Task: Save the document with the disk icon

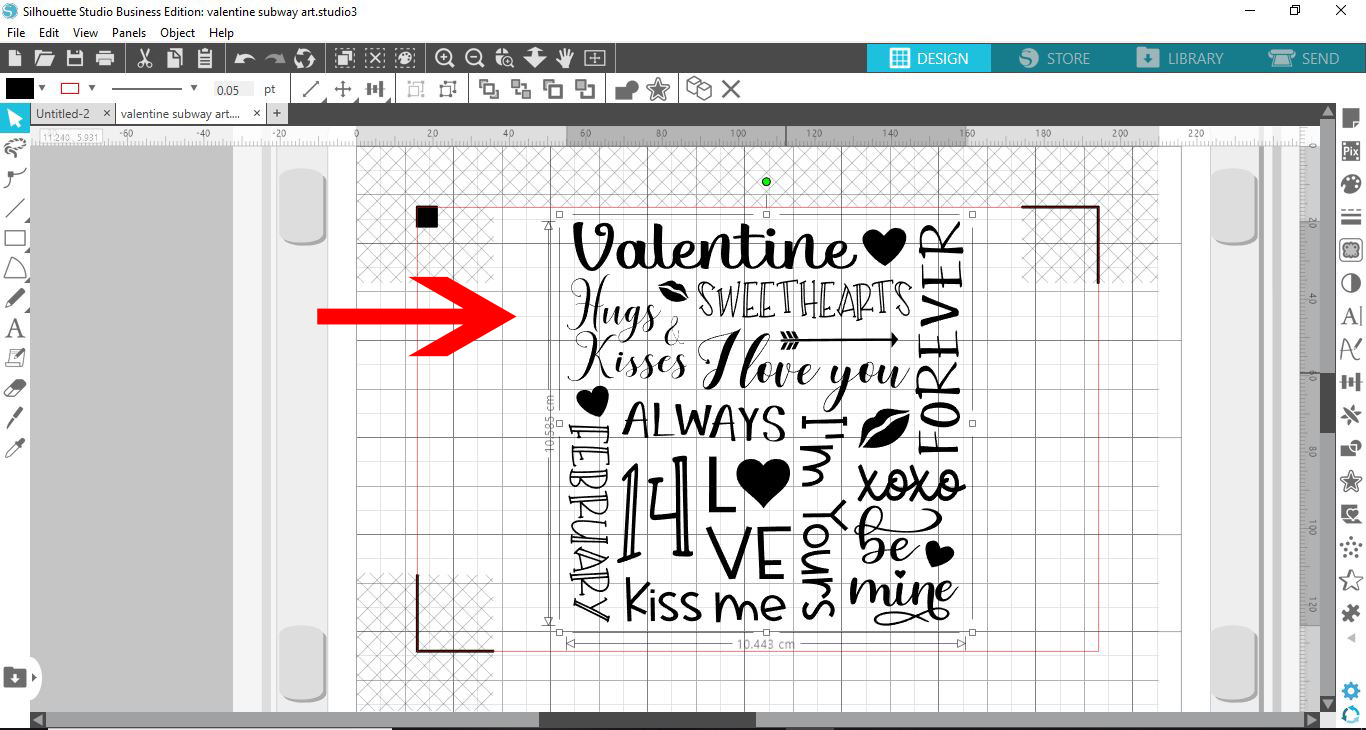Action: pyautogui.click(x=74, y=58)
